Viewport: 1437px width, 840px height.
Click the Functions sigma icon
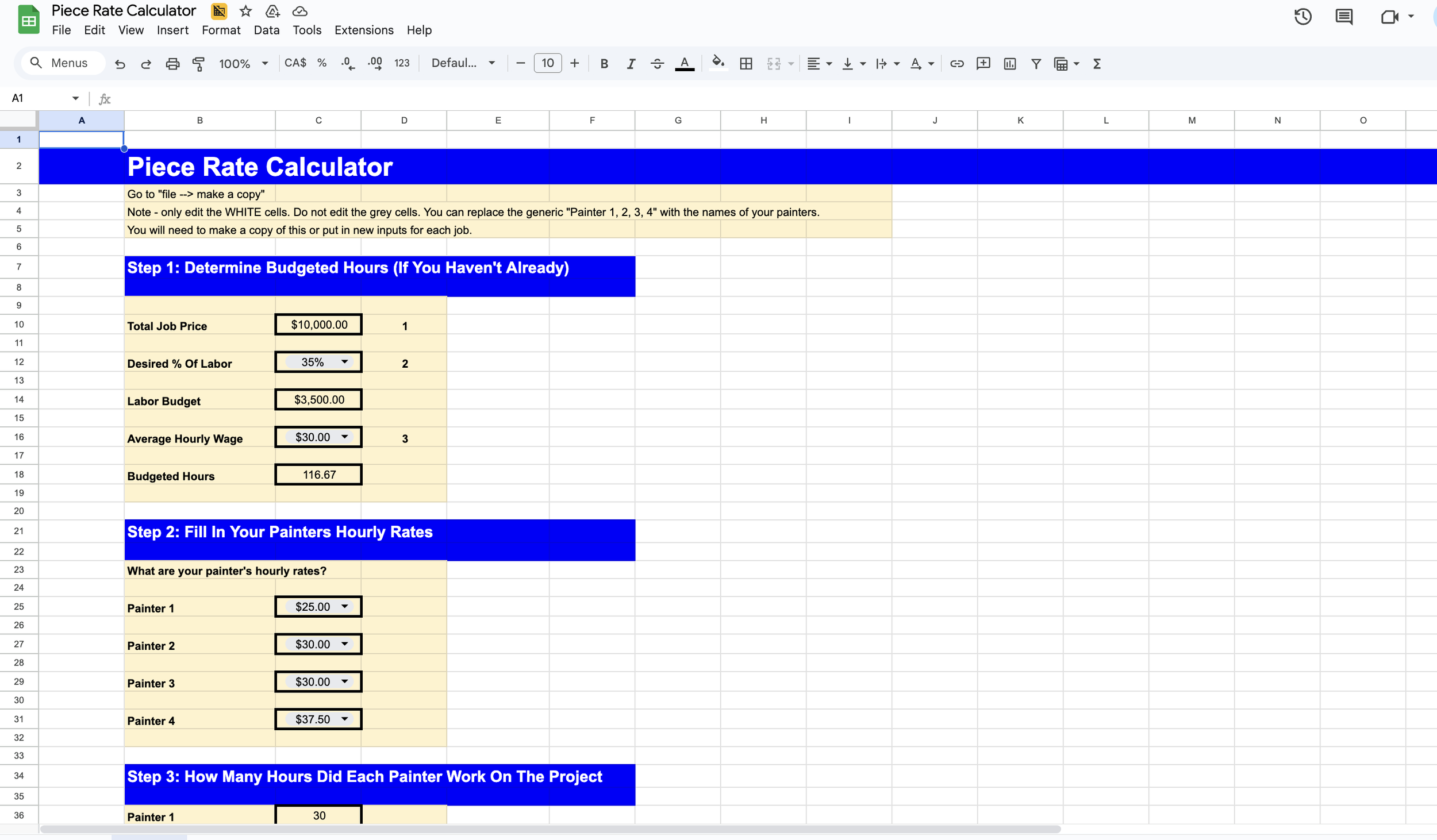(x=1097, y=64)
